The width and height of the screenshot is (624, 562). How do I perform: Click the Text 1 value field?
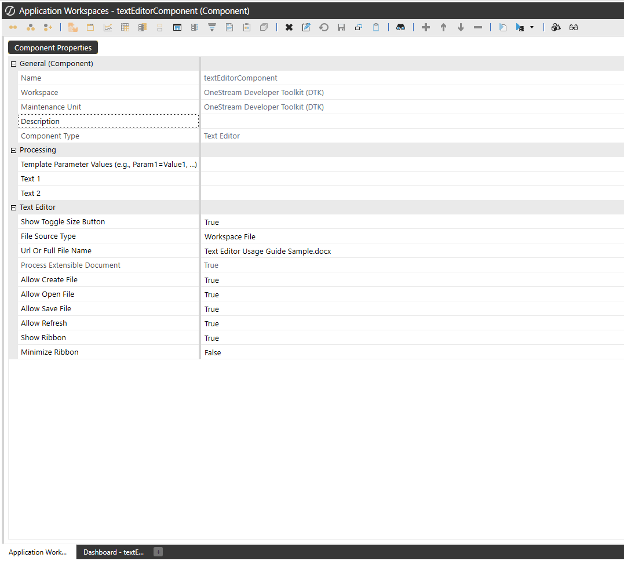click(x=412, y=179)
